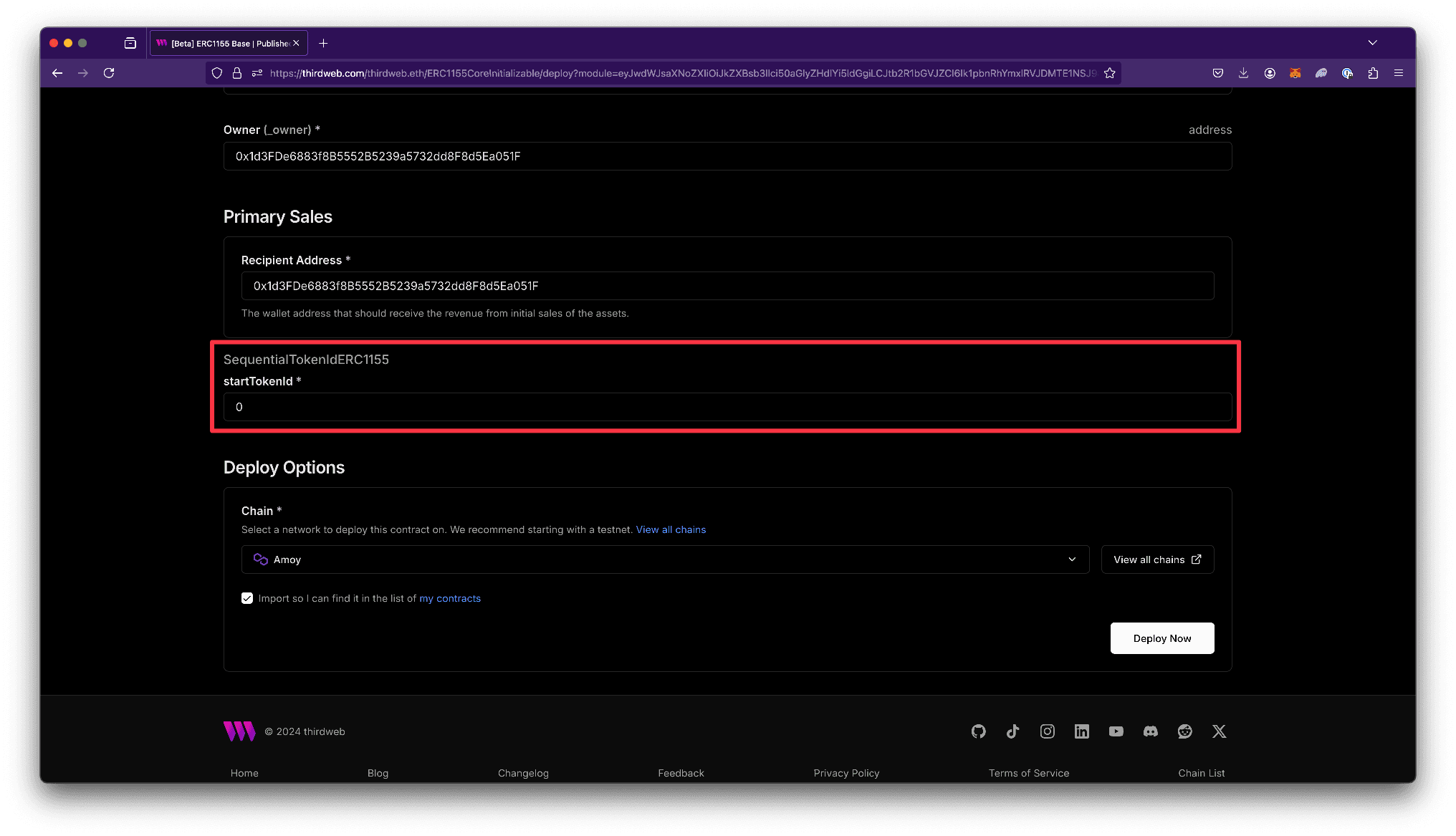Open MetaMask from the browser toolbar
This screenshot has width=1456, height=836.
click(x=1295, y=72)
